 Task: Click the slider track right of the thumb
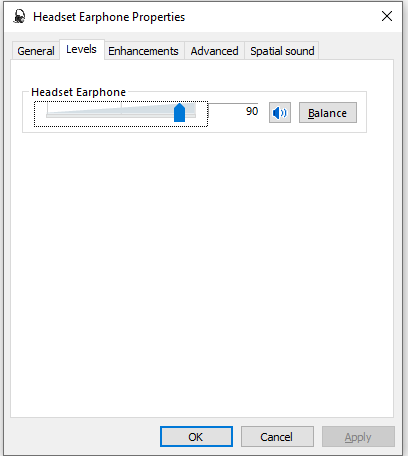pyautogui.click(x=191, y=115)
